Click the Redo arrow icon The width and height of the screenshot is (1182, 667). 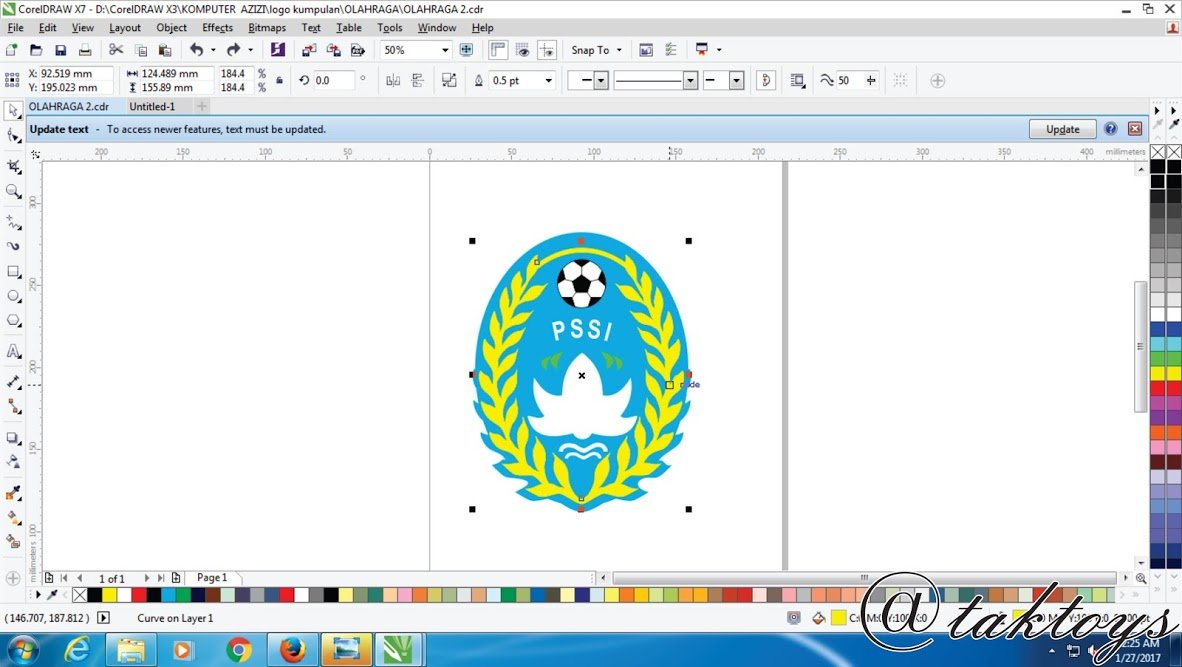[233, 50]
